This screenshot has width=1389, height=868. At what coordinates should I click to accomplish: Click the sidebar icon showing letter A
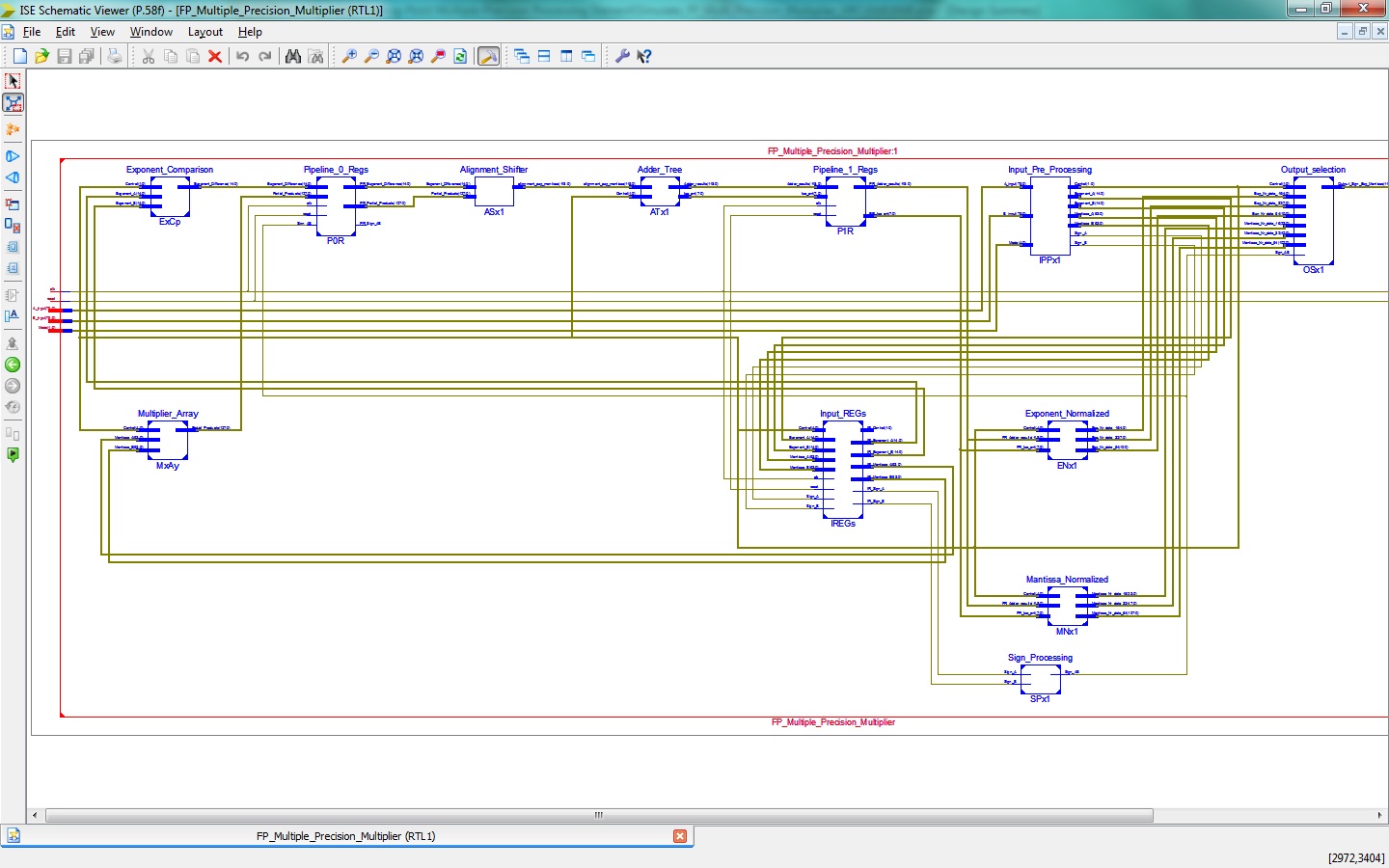pyautogui.click(x=13, y=316)
